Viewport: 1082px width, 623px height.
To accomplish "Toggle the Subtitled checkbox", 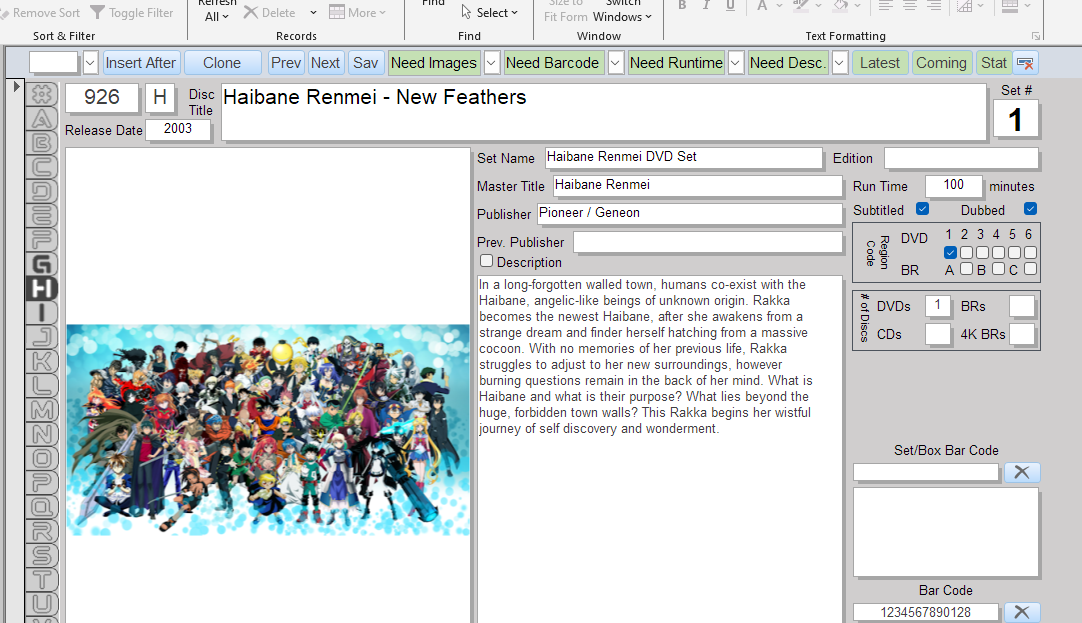I will click(x=922, y=208).
